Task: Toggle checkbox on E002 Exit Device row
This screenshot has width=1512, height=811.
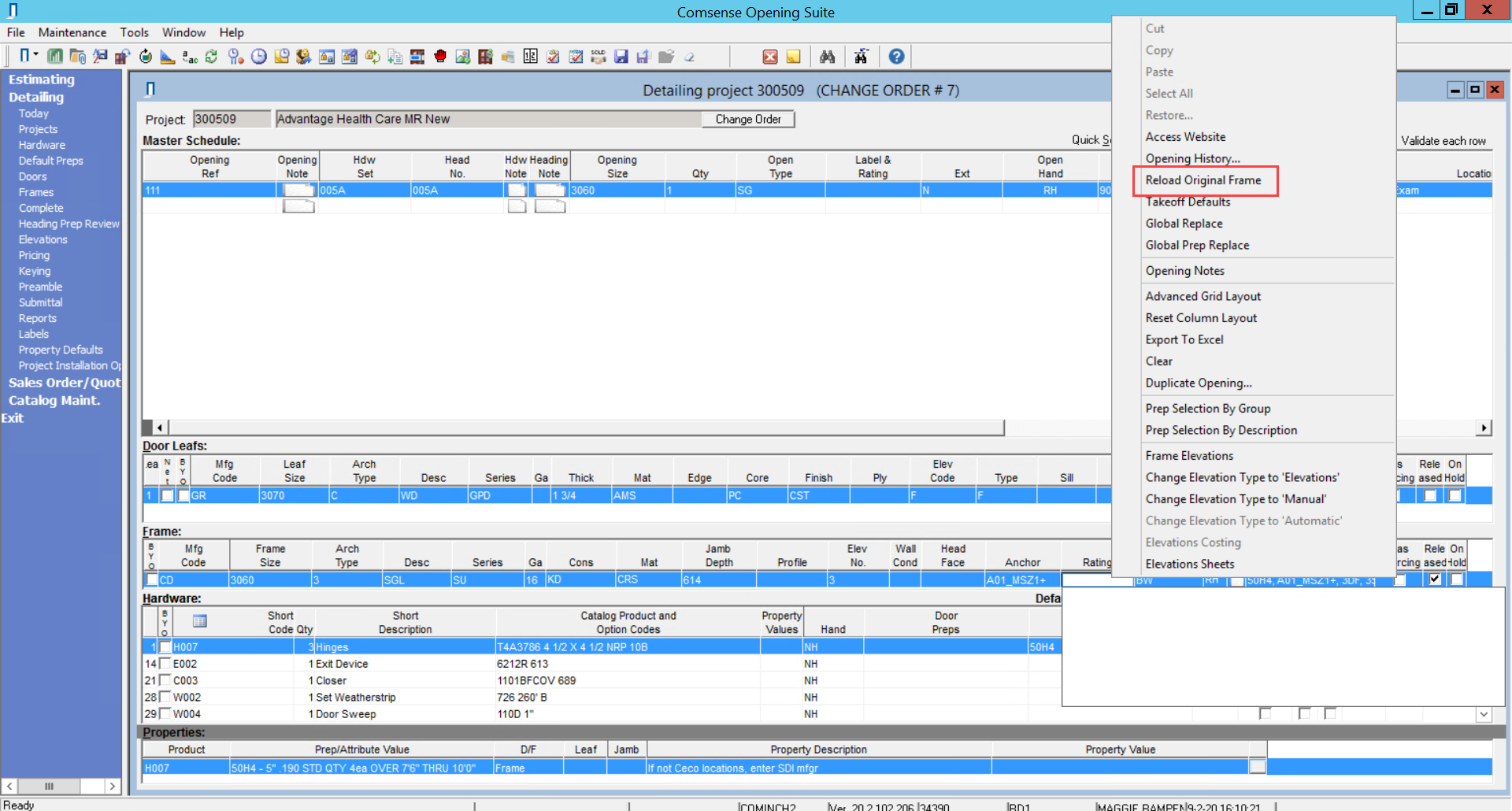Action: [x=165, y=663]
